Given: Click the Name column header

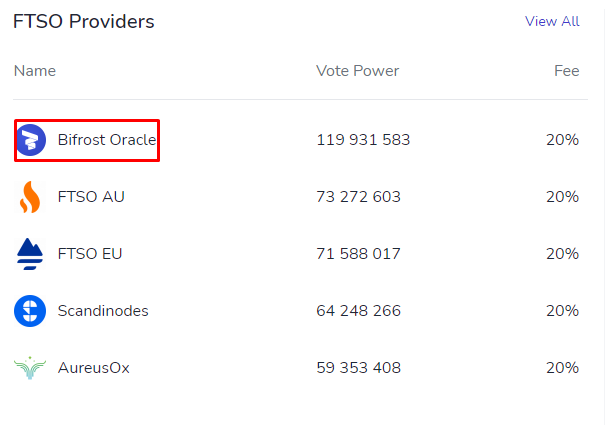Looking at the screenshot, I should (35, 71).
